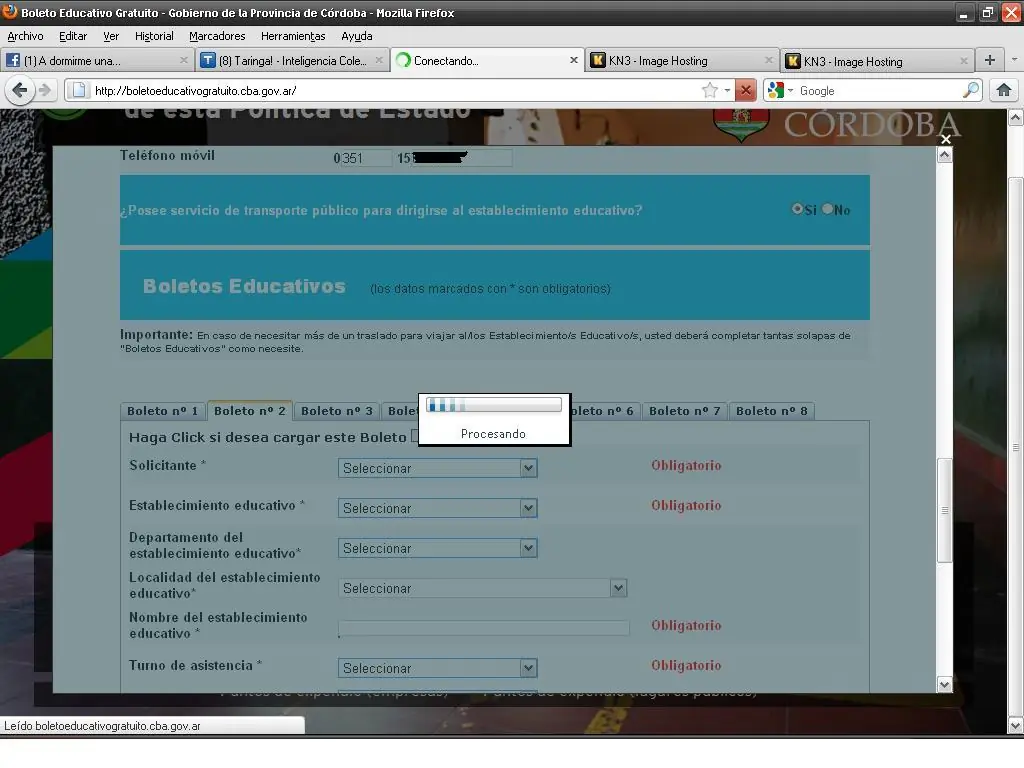Select the No radio option
This screenshot has height=768, width=1024.
click(x=827, y=209)
